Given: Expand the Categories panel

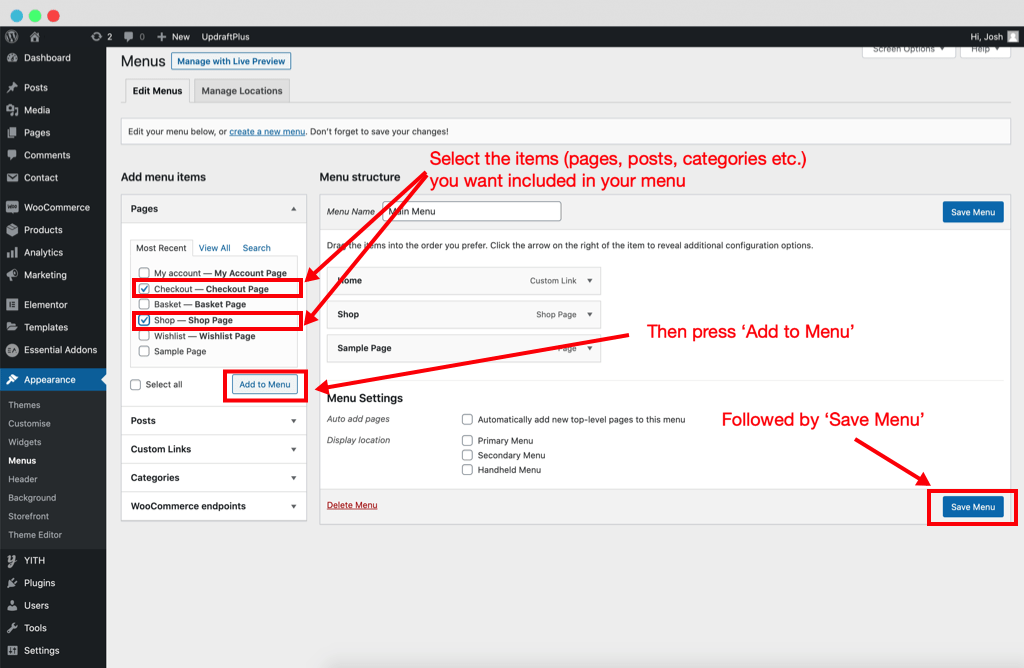Looking at the screenshot, I should tap(213, 477).
